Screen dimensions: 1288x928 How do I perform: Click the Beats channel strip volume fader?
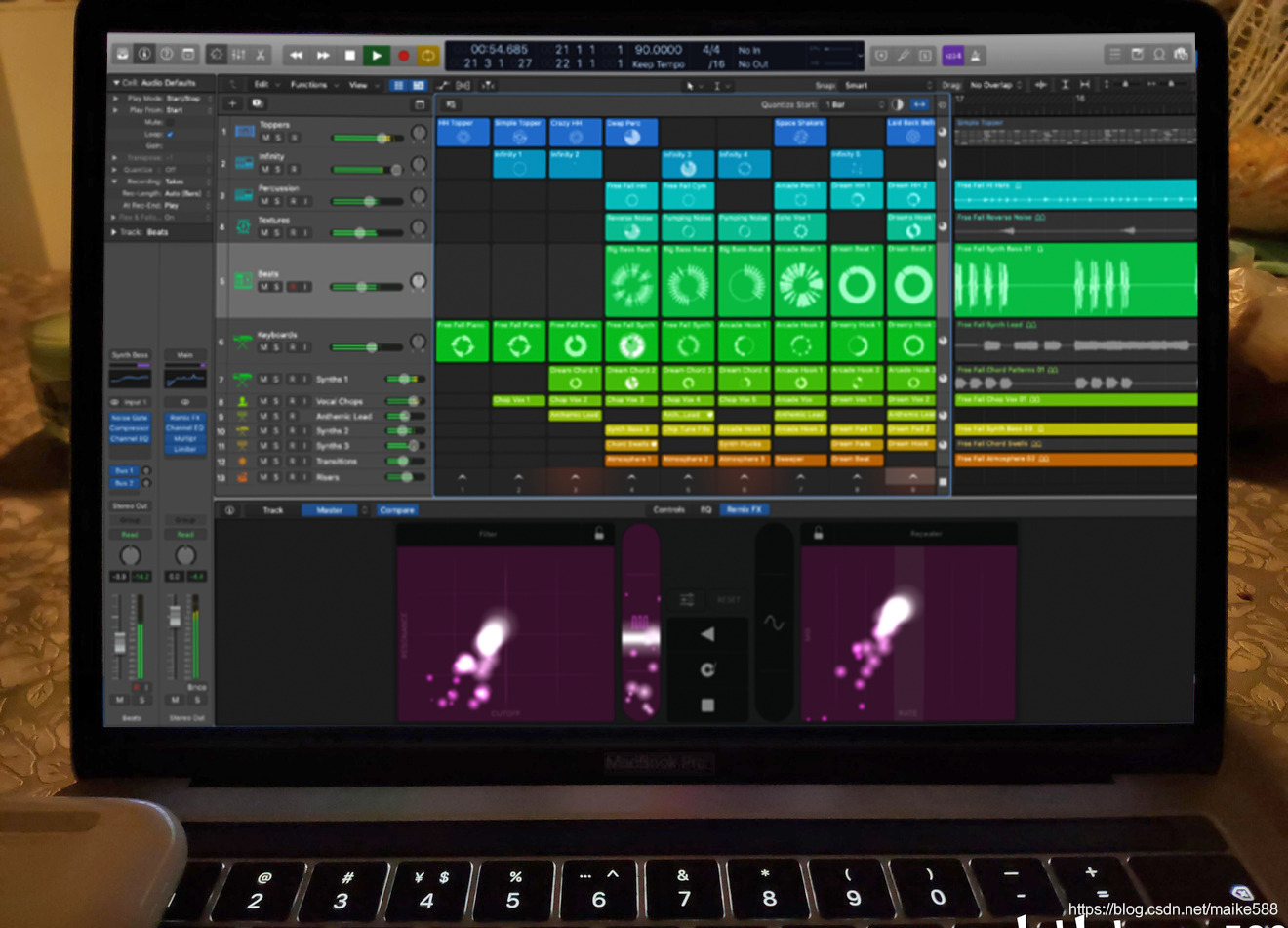[x=121, y=644]
